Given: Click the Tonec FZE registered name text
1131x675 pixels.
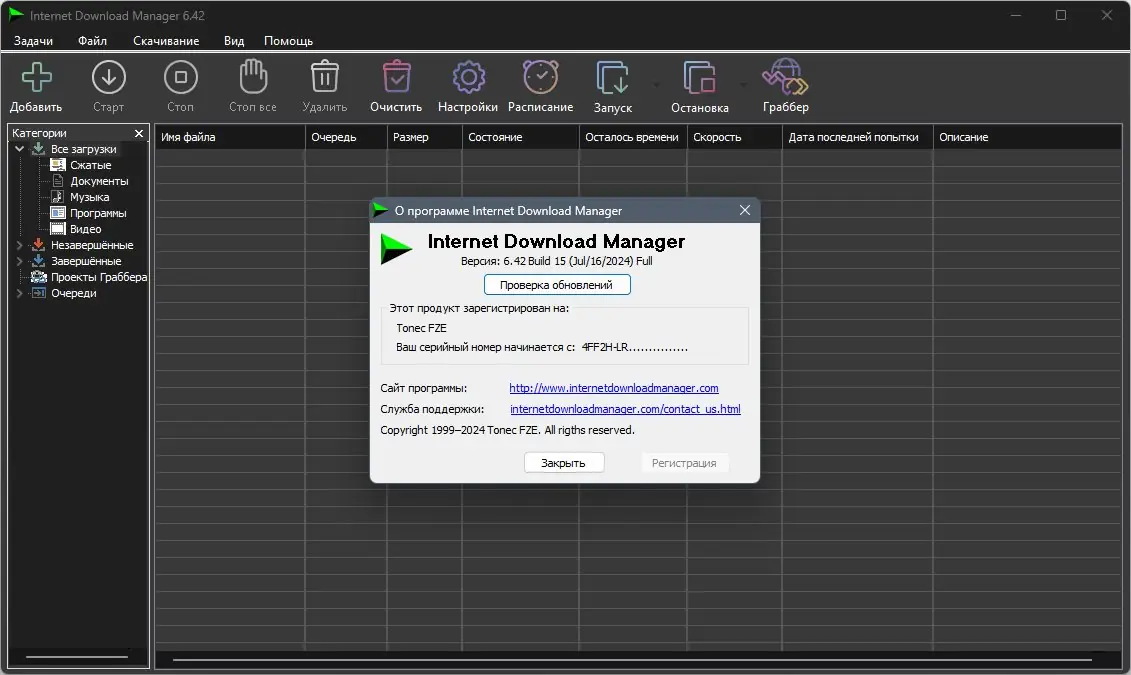Looking at the screenshot, I should (x=421, y=328).
